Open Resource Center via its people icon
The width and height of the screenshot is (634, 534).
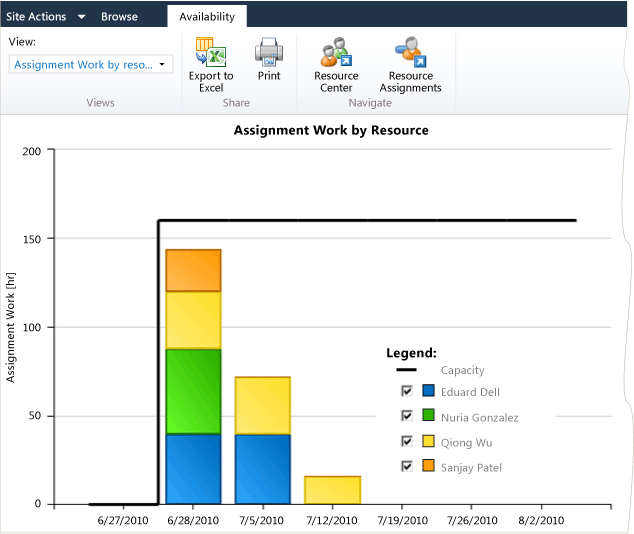(336, 52)
